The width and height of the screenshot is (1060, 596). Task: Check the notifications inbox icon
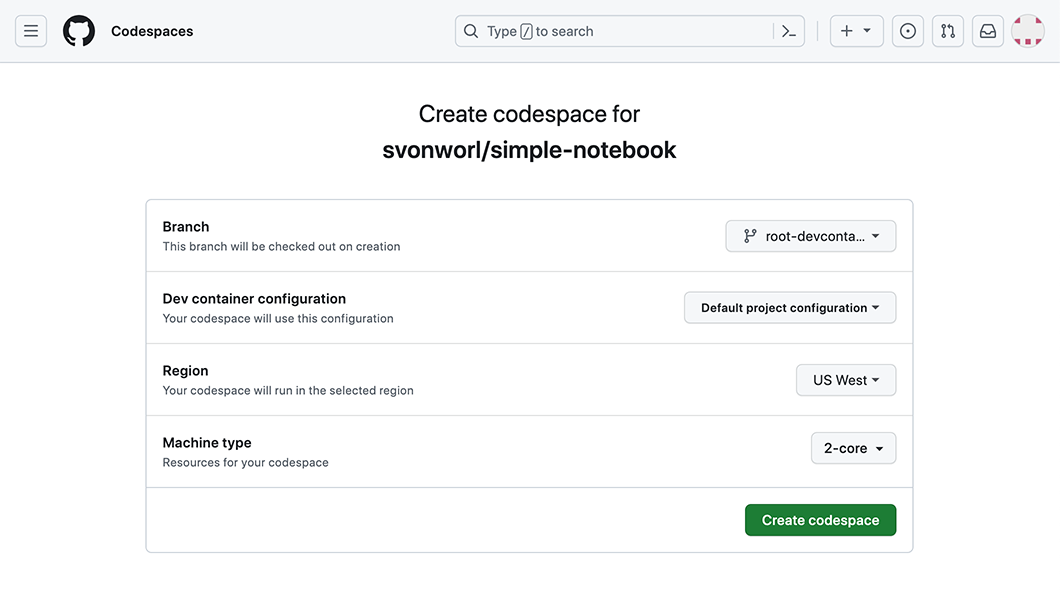(x=987, y=31)
